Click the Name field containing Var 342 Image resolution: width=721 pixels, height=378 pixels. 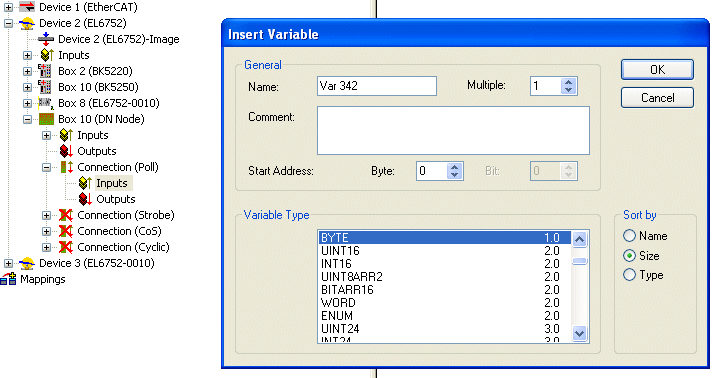pos(377,86)
